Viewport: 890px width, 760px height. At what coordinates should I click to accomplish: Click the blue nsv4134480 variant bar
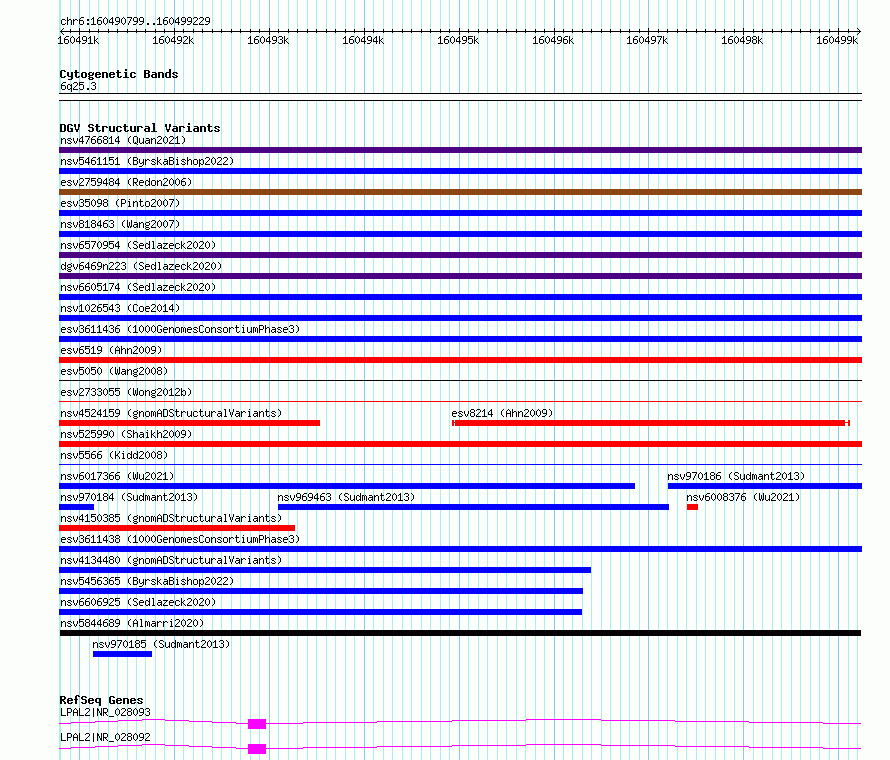[x=325, y=570]
